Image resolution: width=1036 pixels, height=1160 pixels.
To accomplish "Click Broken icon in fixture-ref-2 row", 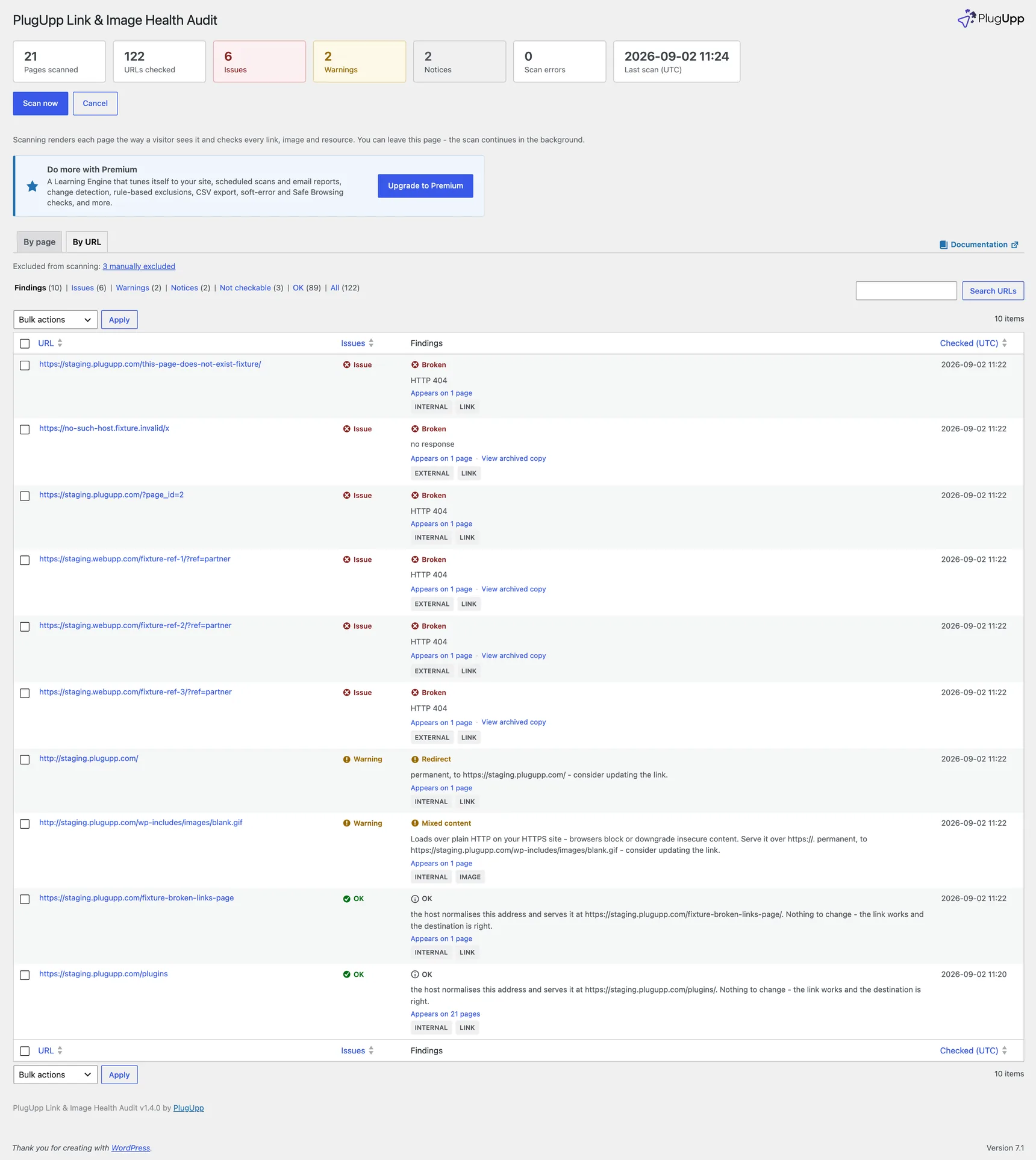I will (415, 626).
